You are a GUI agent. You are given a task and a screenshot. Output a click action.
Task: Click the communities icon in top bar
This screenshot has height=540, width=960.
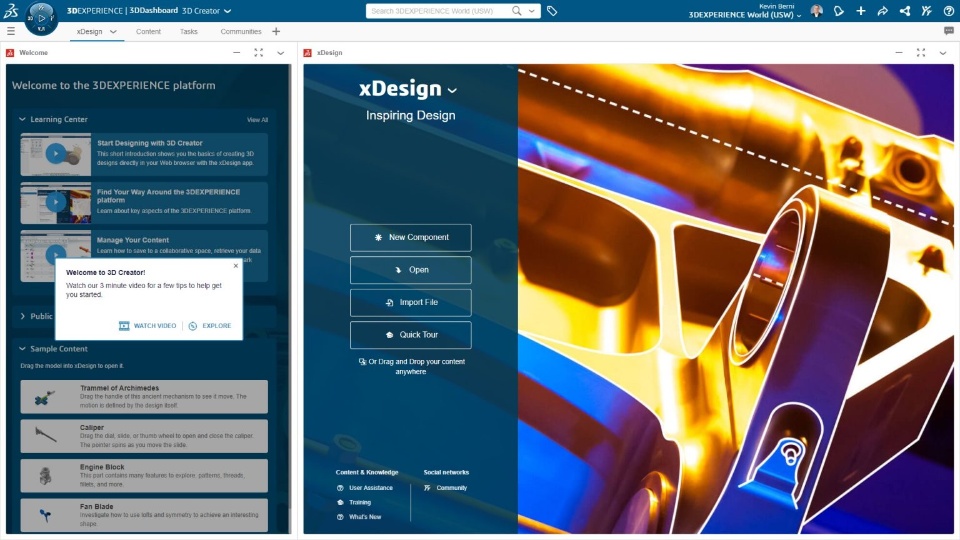[x=926, y=10]
